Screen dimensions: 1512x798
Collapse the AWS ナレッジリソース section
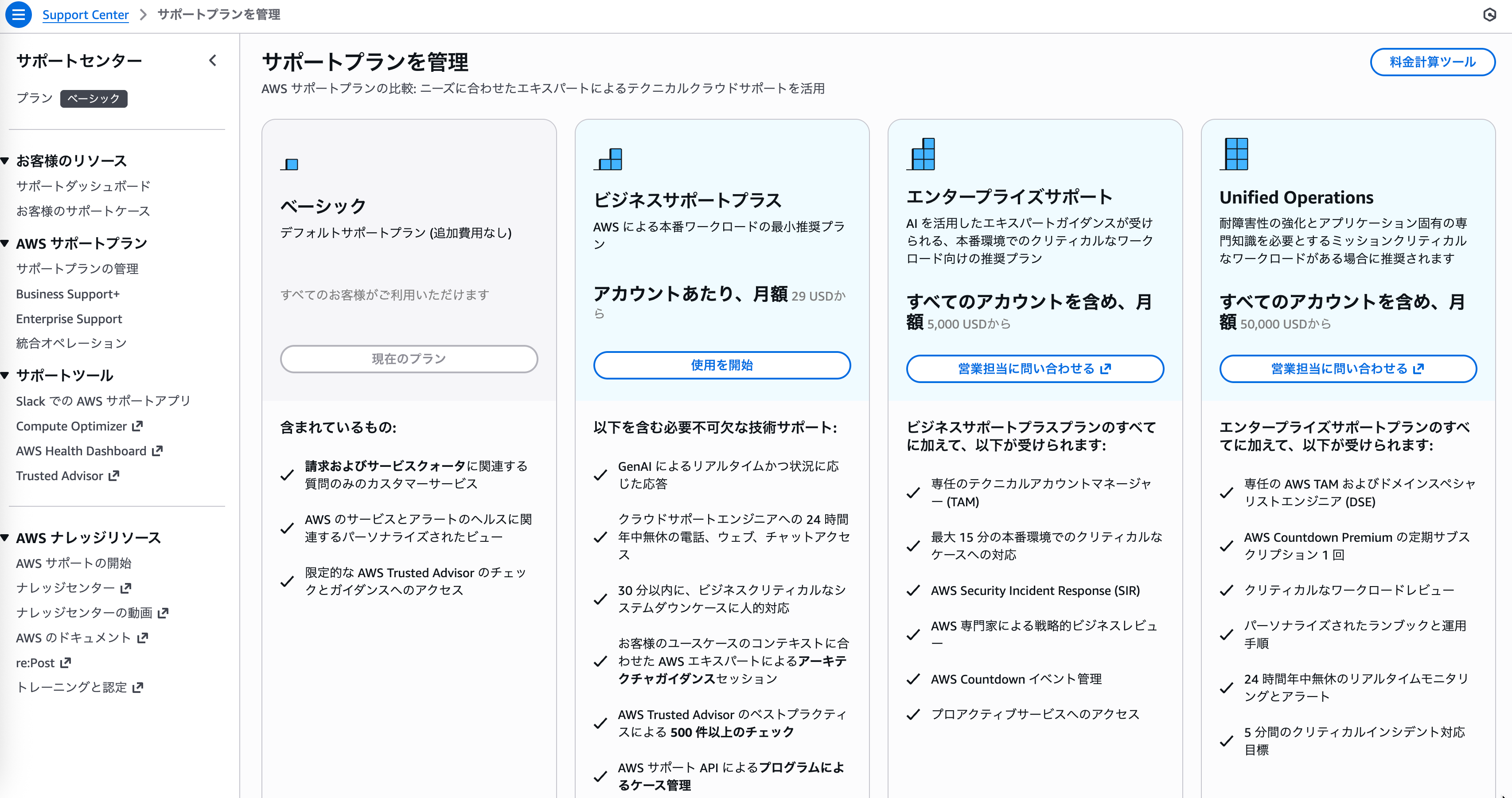pos(5,537)
